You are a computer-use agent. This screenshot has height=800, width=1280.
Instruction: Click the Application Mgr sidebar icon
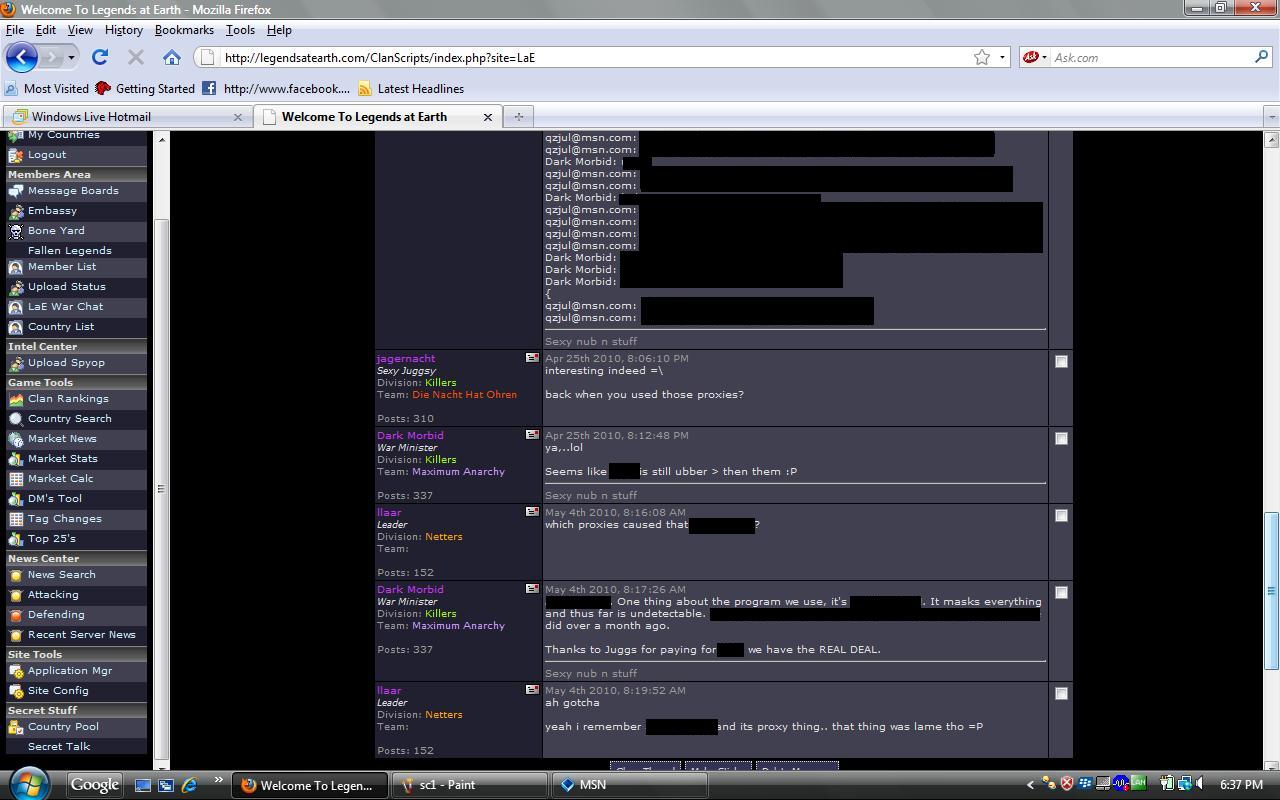pos(16,671)
